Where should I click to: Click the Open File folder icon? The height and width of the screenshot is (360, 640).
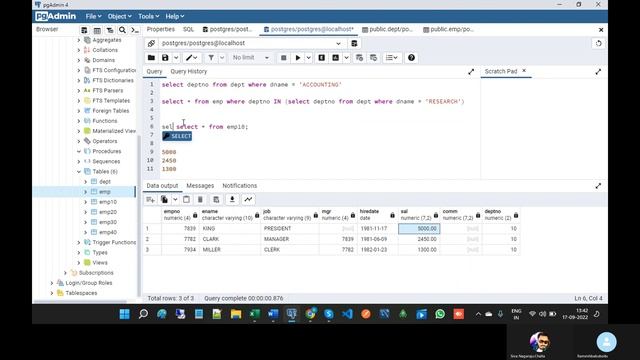click(151, 58)
